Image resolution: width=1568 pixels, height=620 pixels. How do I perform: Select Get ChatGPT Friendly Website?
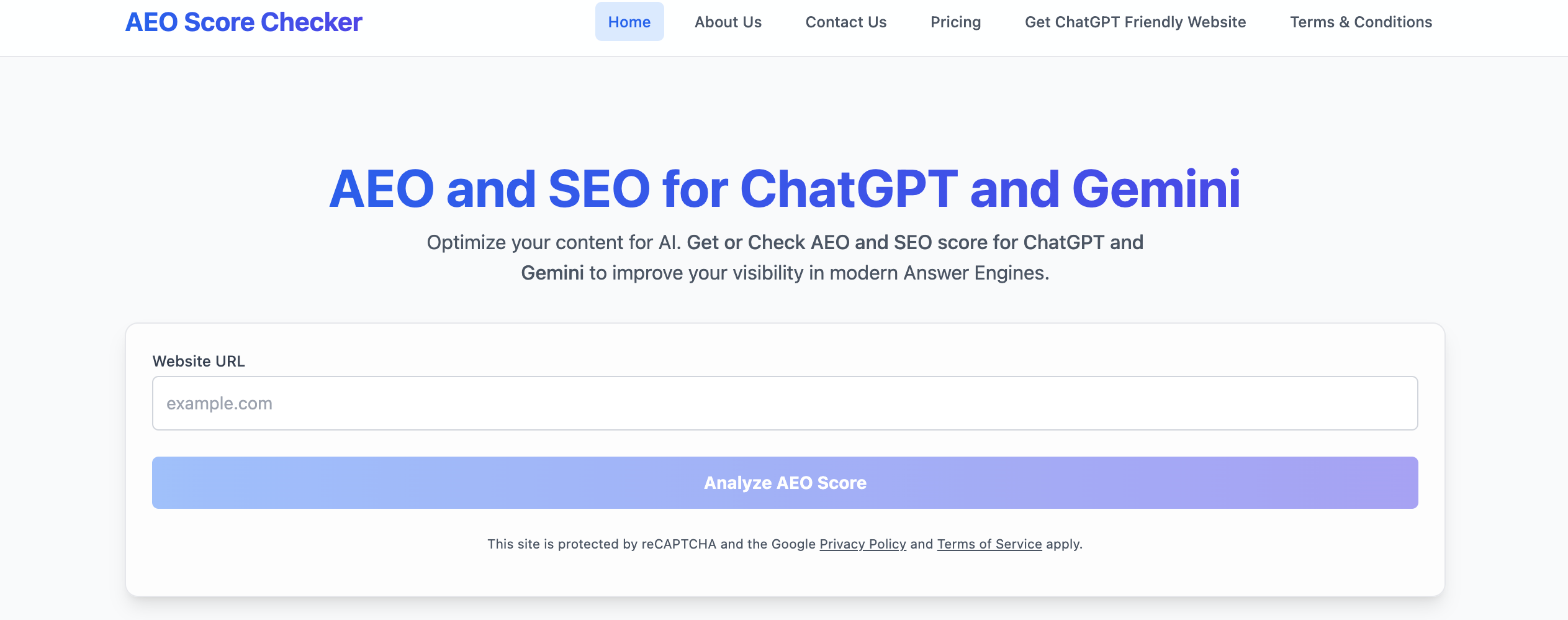tap(1135, 22)
